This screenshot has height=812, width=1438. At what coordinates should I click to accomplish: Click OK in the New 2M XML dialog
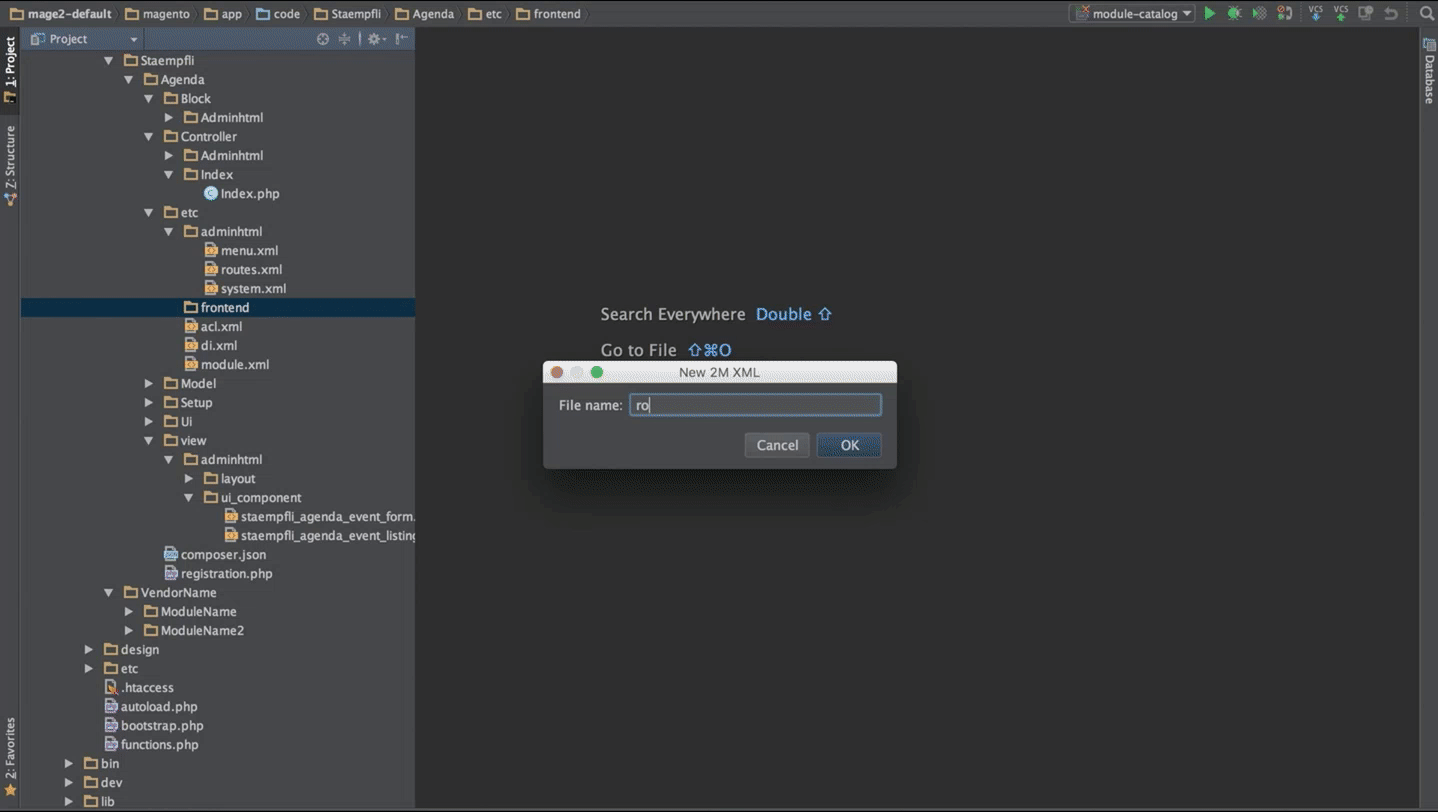849,445
